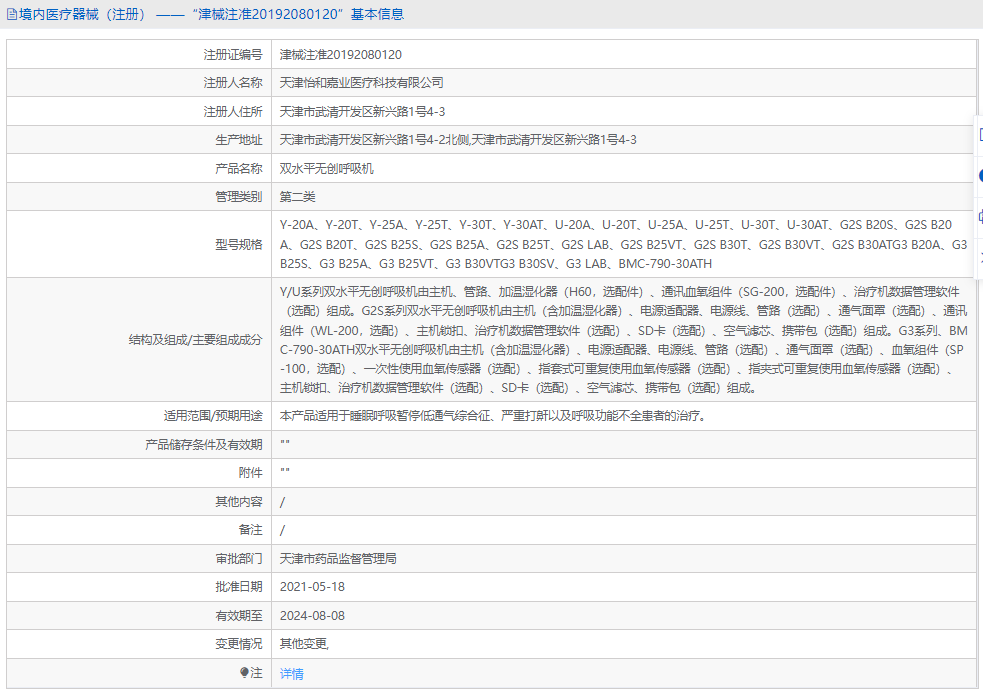Click approval department 天津市药品监督管理局
The width and height of the screenshot is (983, 694).
click(338, 558)
